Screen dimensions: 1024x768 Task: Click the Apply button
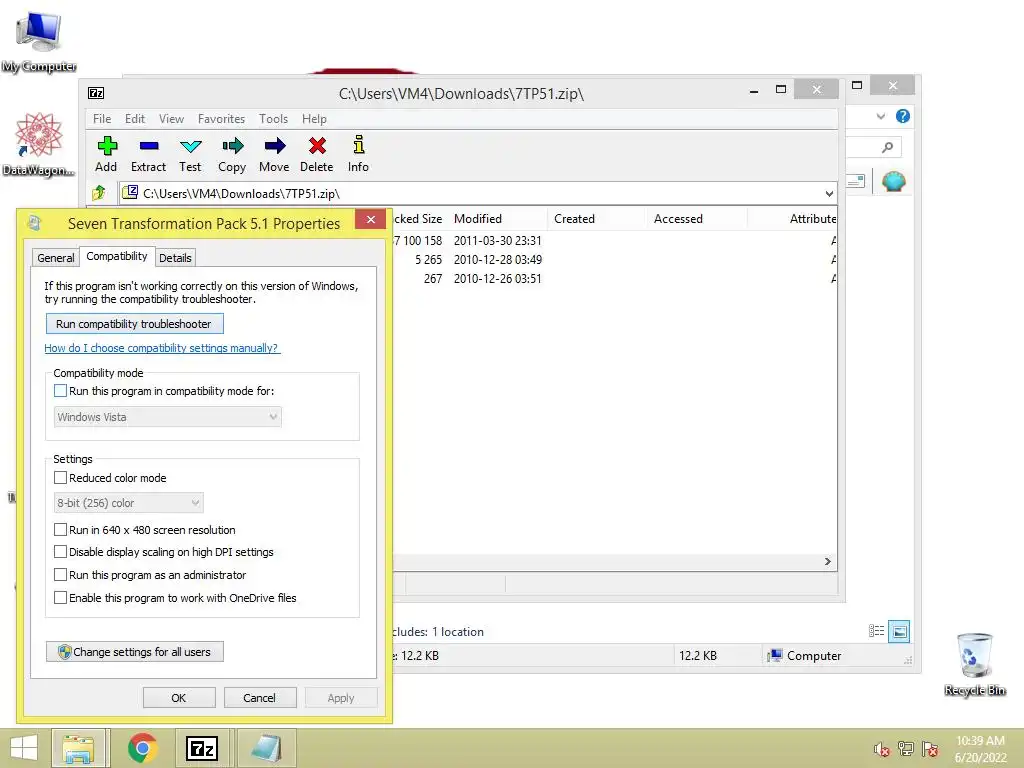(x=341, y=697)
